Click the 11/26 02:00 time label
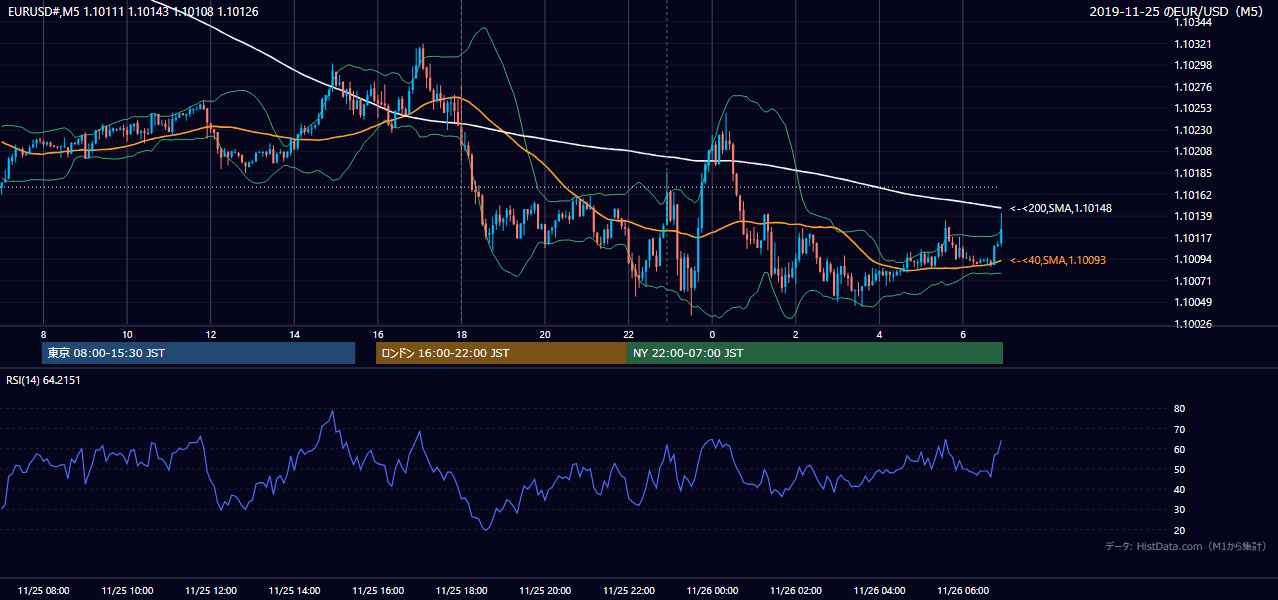The height and width of the screenshot is (600, 1278). 795,591
